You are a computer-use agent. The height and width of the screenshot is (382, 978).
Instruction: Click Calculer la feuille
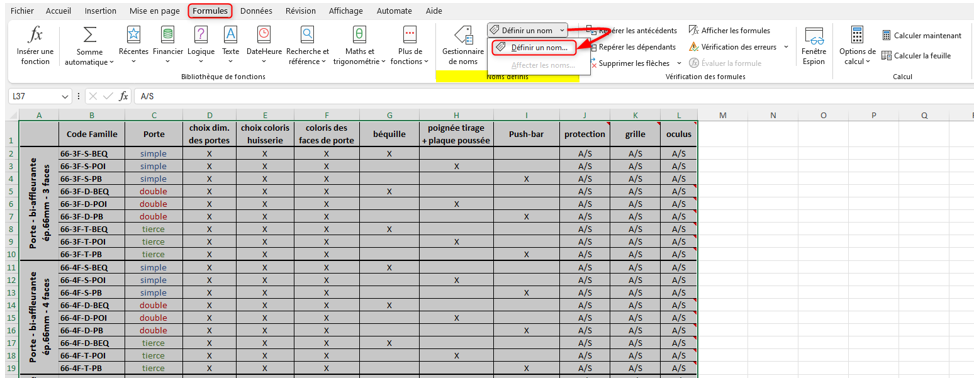[916, 56]
